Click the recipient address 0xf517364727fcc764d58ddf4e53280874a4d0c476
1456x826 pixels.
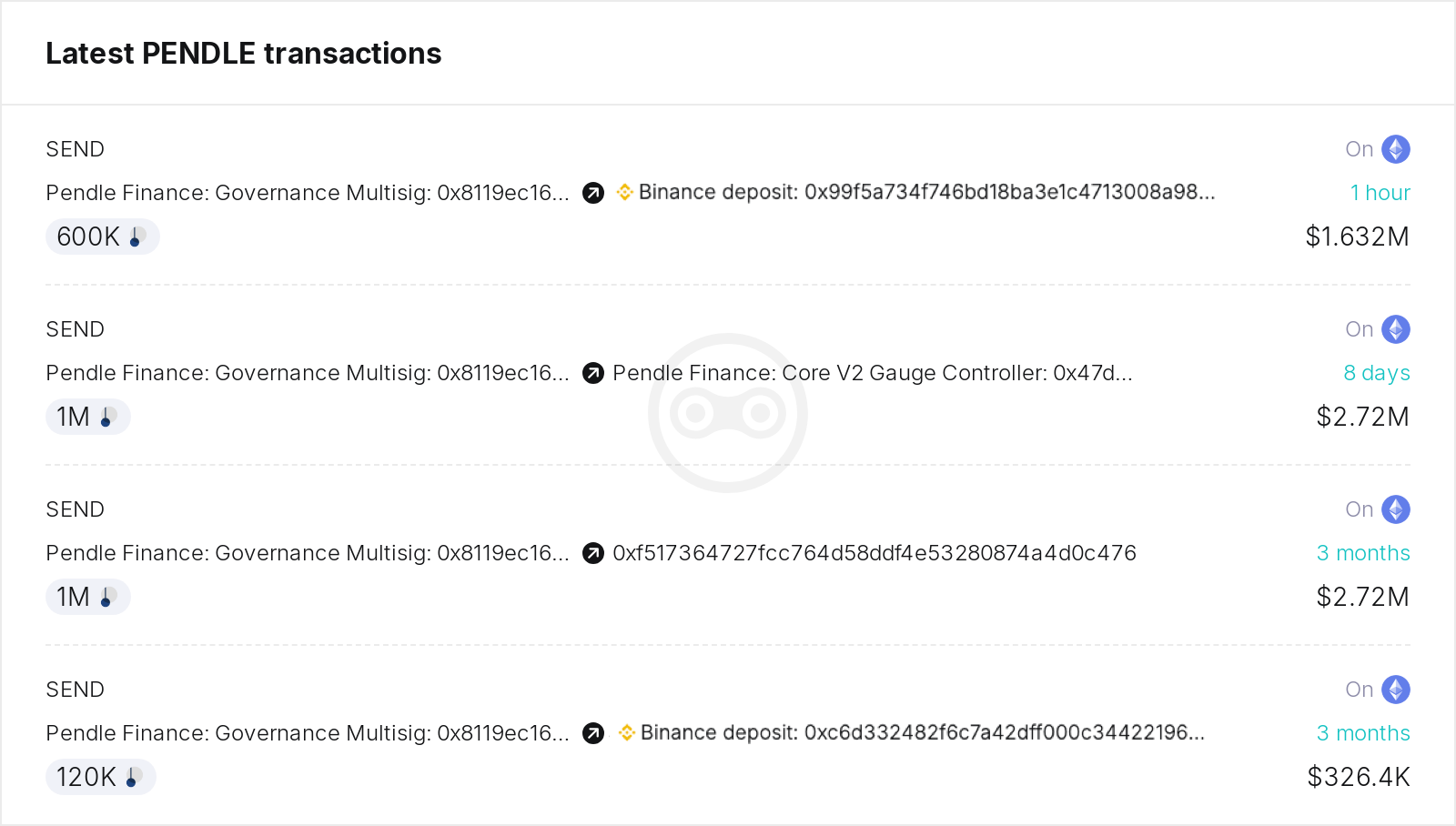874,552
